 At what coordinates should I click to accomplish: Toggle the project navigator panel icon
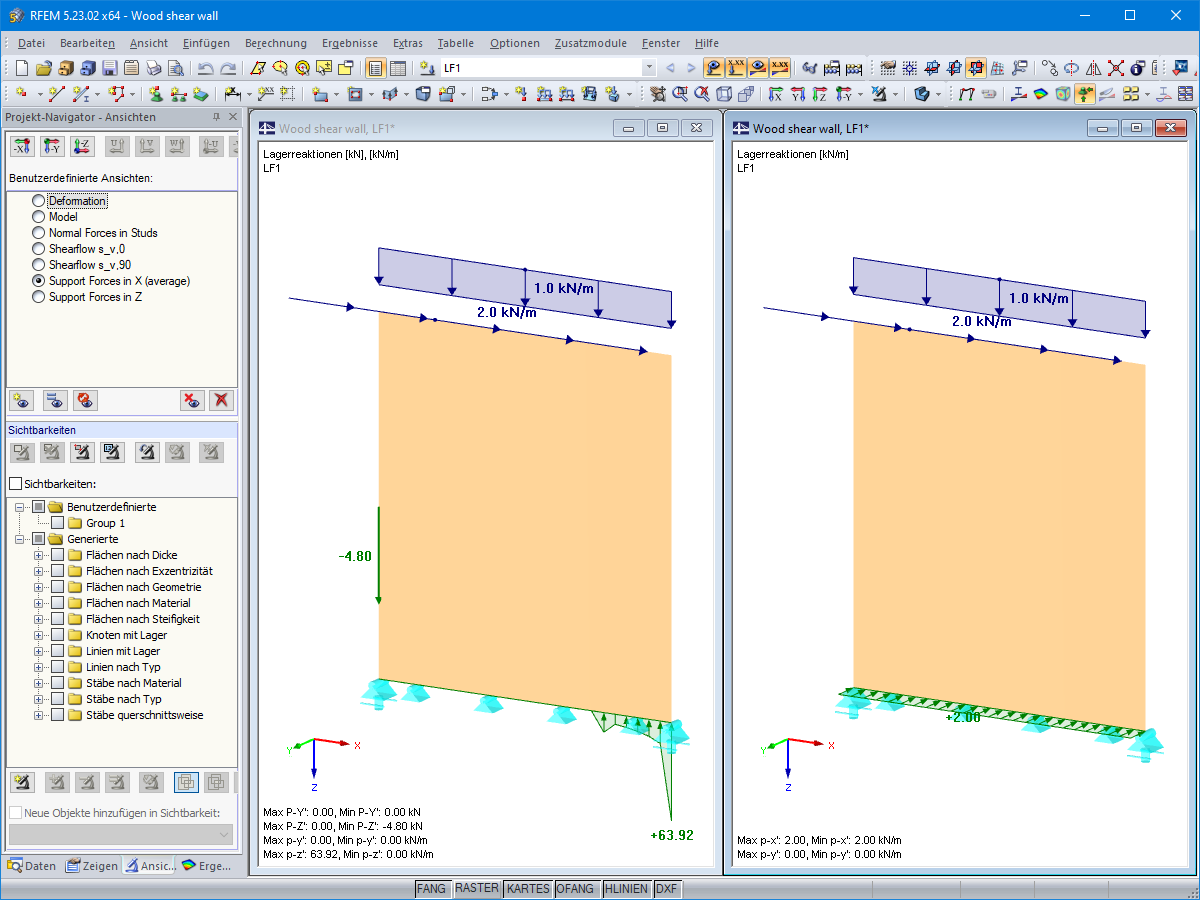376,68
